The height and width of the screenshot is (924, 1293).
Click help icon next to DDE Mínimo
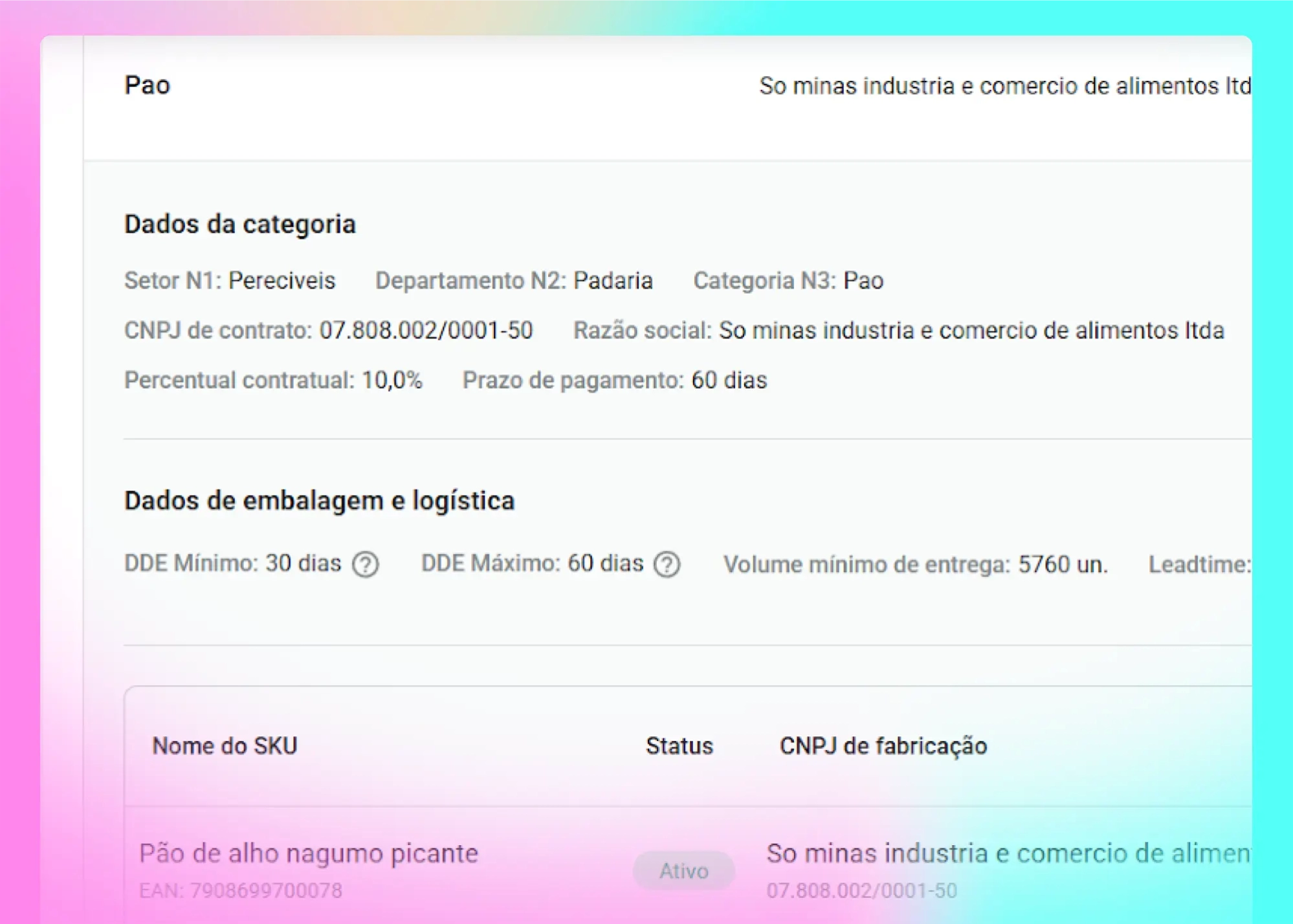click(x=366, y=565)
